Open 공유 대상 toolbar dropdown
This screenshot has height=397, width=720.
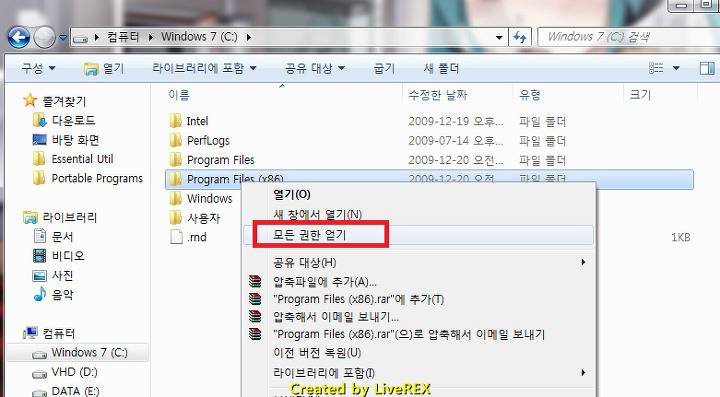click(315, 68)
